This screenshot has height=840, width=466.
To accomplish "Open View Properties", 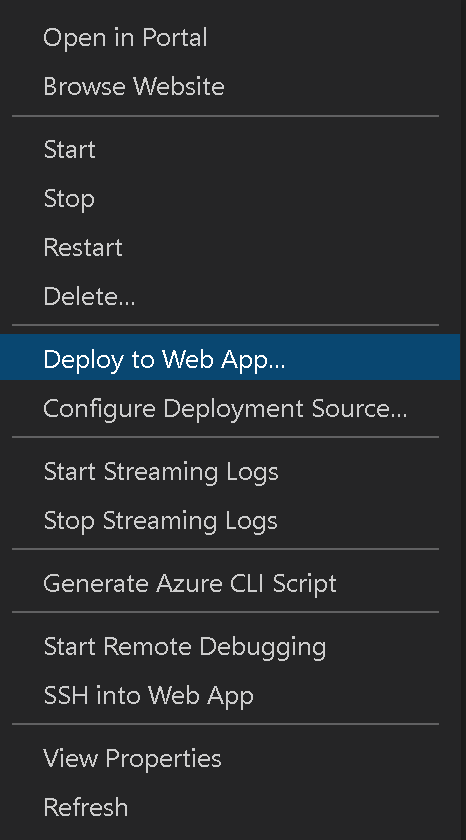I will click(x=230, y=758).
